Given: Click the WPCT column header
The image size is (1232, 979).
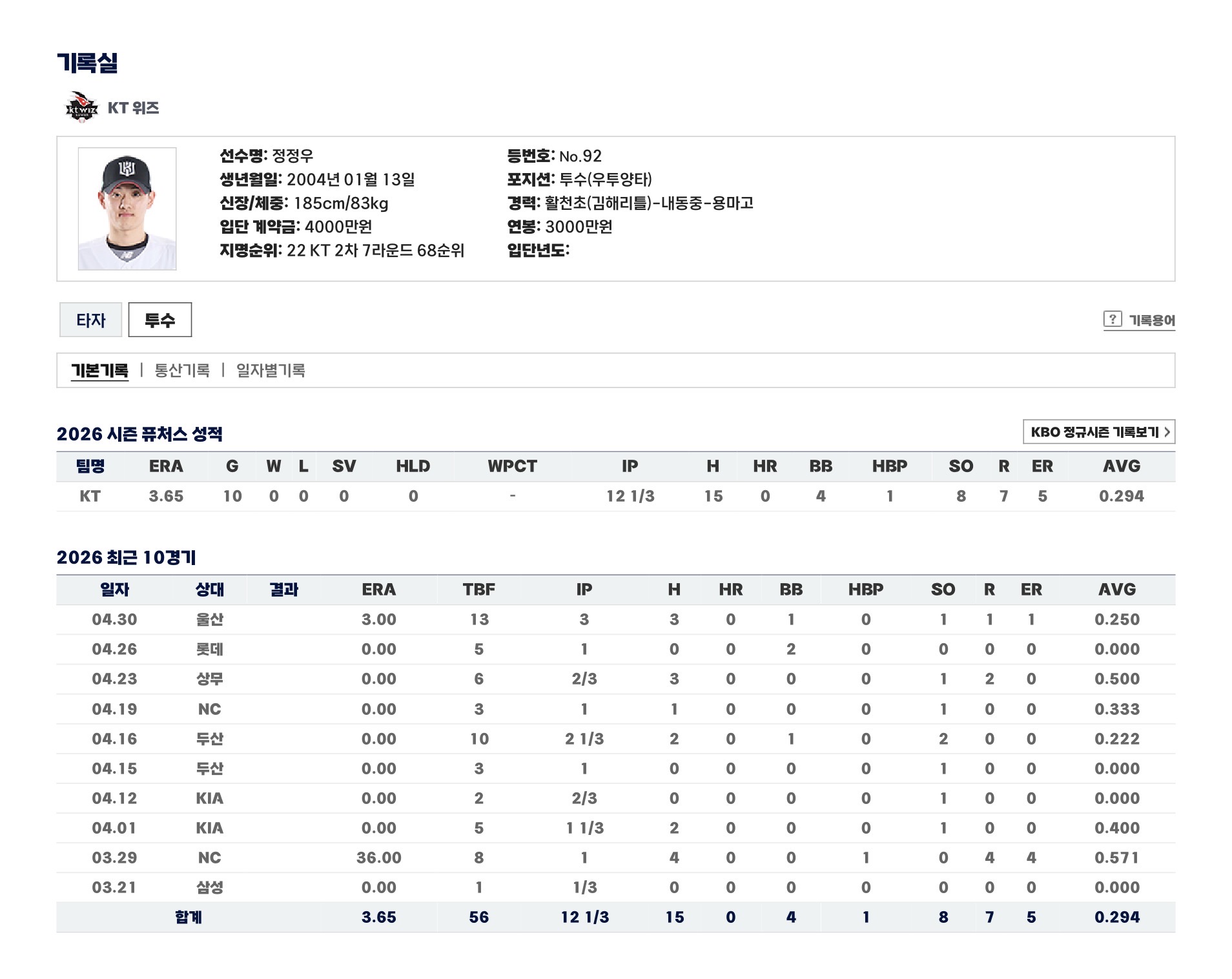Looking at the screenshot, I should pyautogui.click(x=512, y=466).
